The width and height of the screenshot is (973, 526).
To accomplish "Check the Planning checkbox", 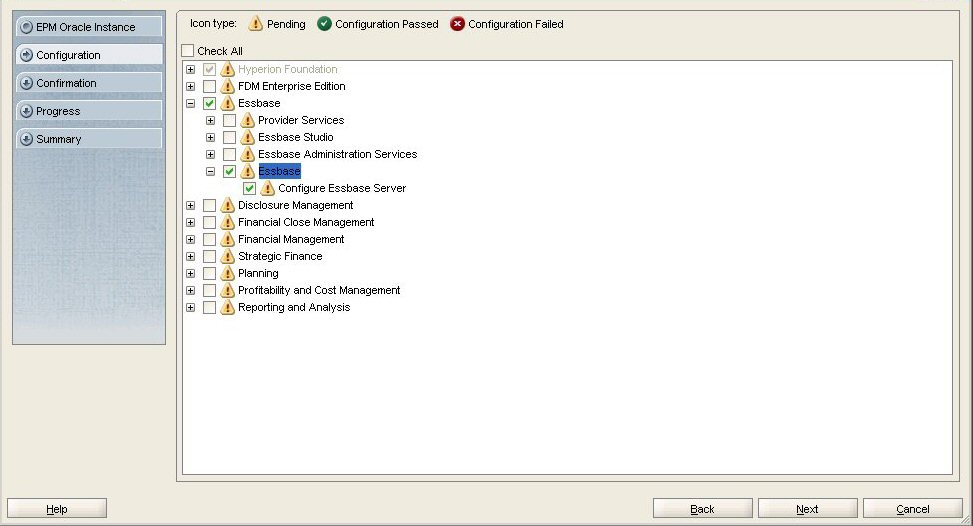I will pyautogui.click(x=210, y=274).
